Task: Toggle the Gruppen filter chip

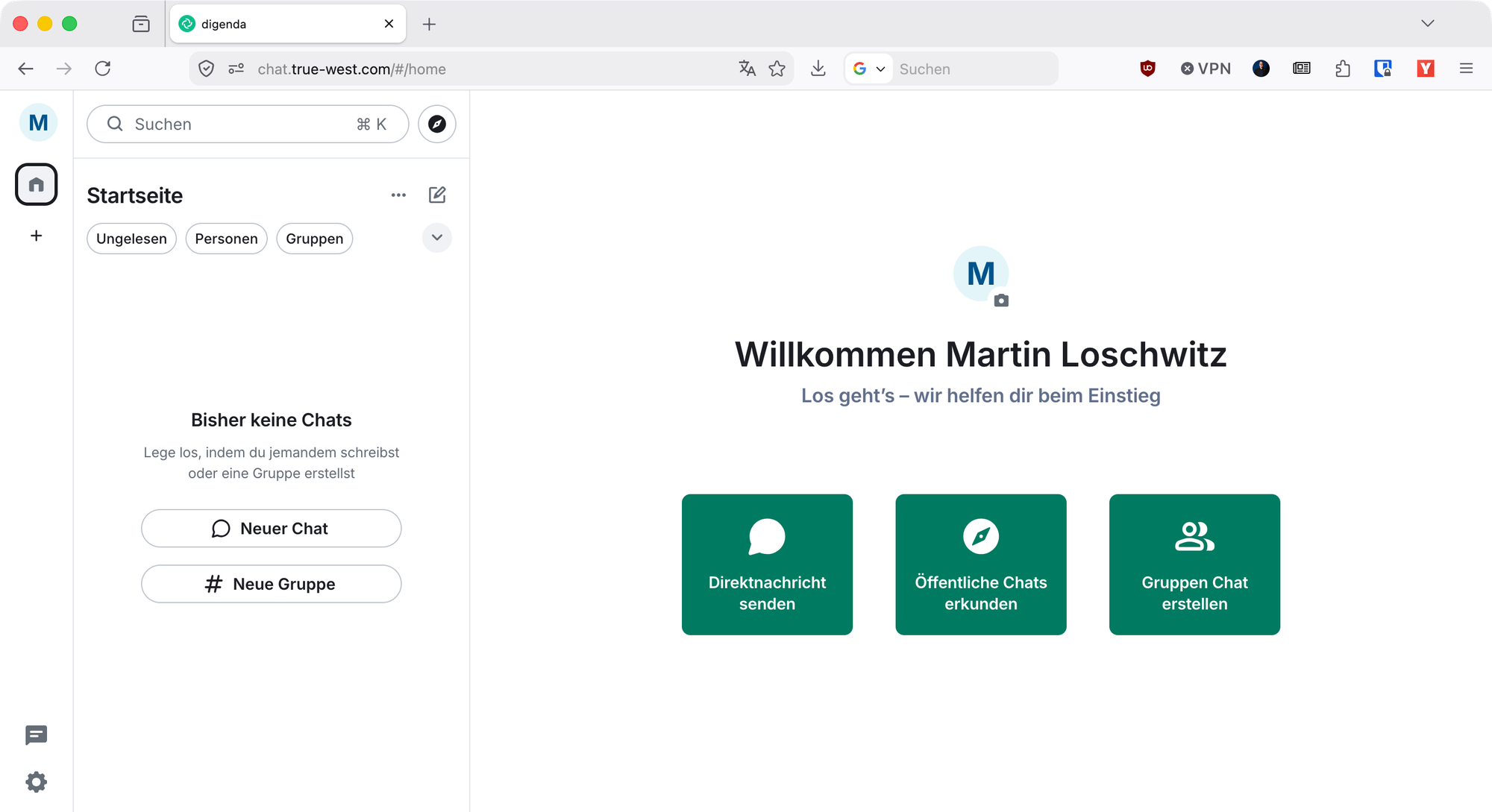Action: click(x=314, y=239)
